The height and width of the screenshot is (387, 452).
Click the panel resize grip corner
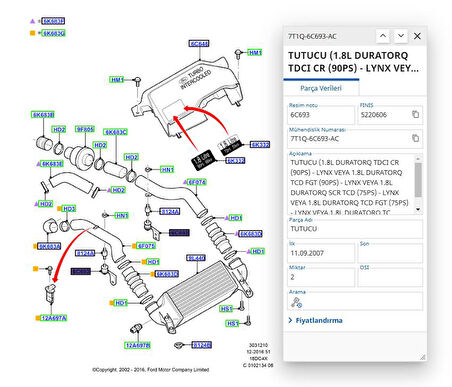pyautogui.click(x=423, y=357)
